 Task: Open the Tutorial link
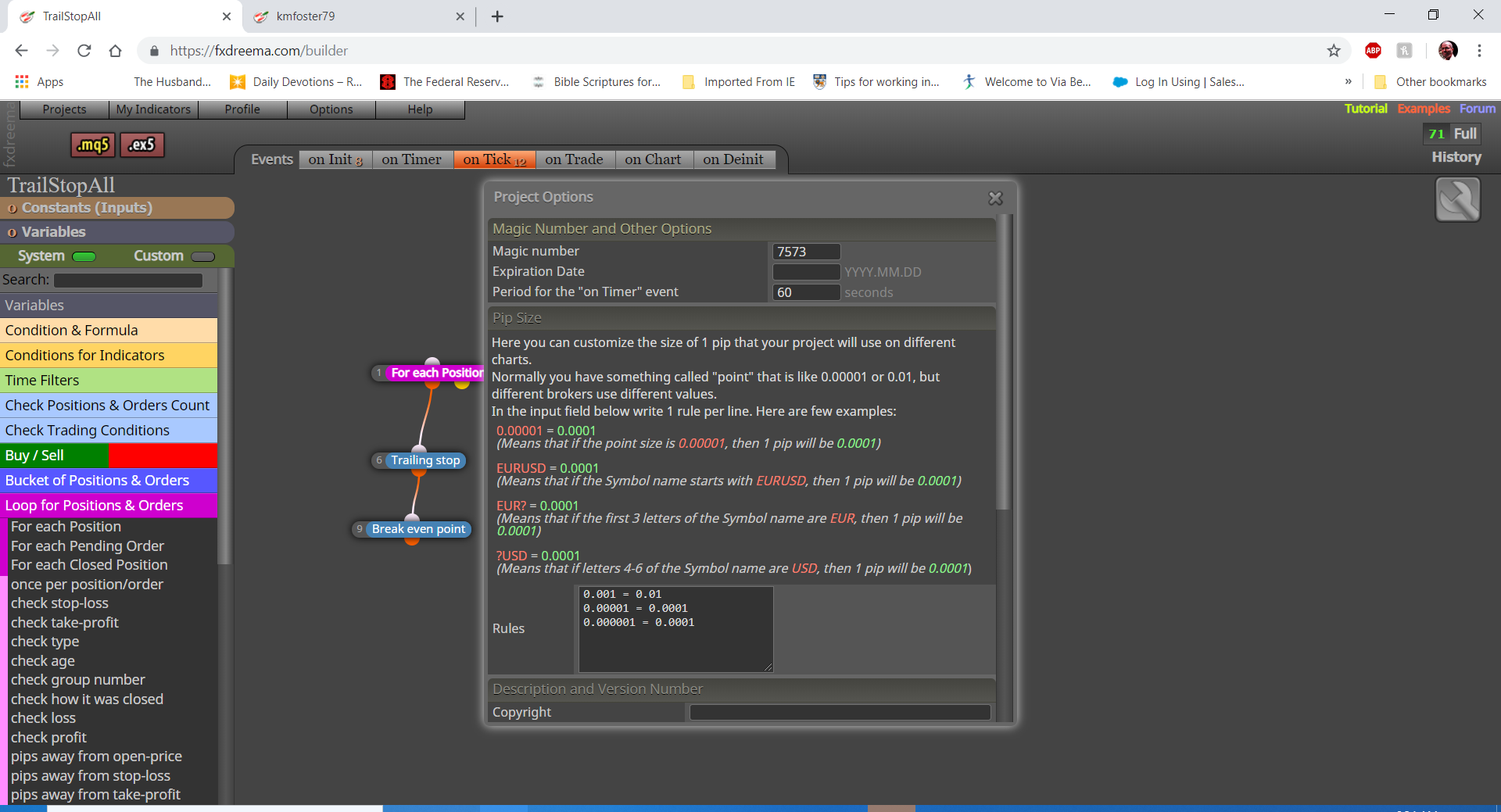[x=1366, y=109]
